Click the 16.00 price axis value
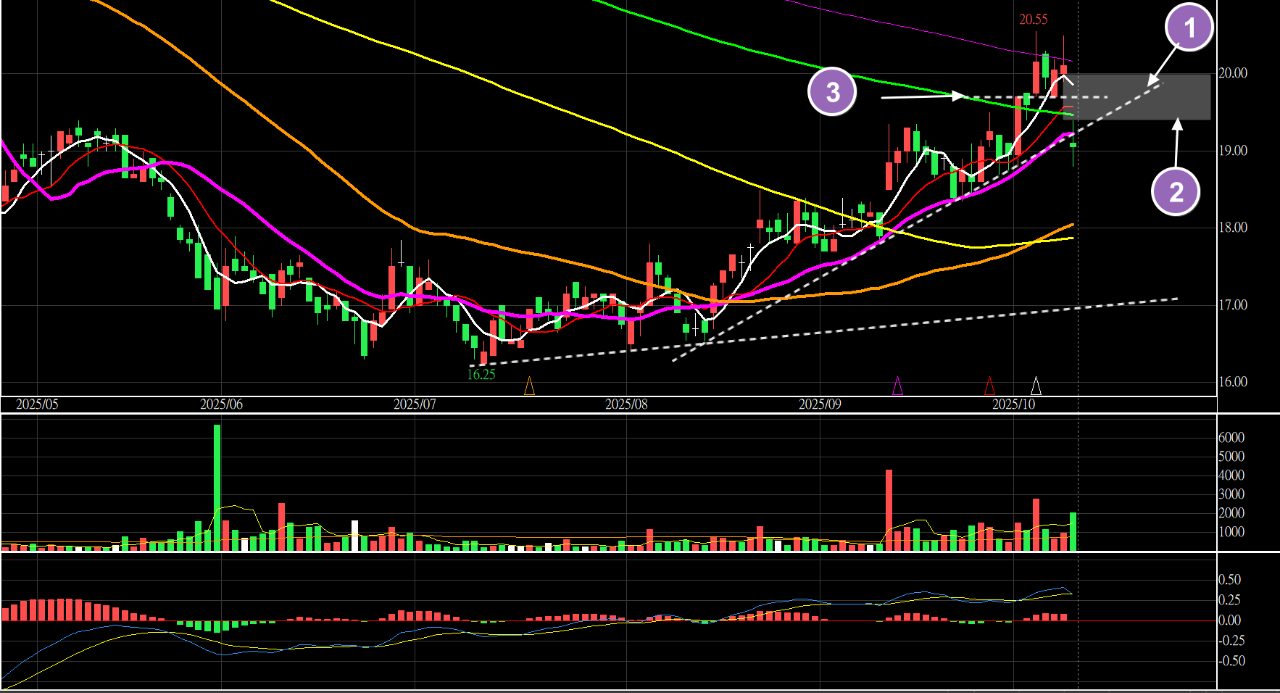1280x693 pixels. [x=1231, y=381]
